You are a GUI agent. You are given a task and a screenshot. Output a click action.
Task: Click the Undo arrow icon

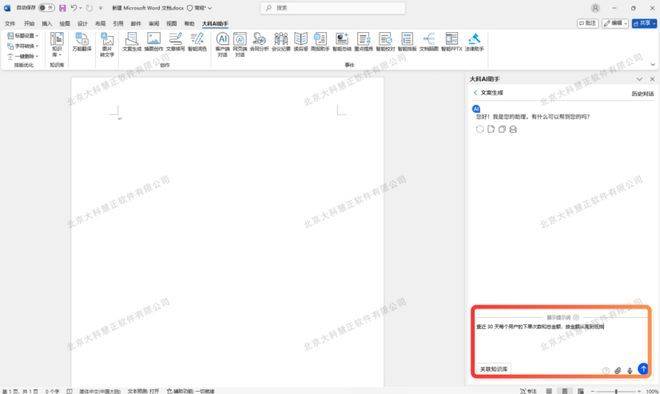[x=74, y=8]
